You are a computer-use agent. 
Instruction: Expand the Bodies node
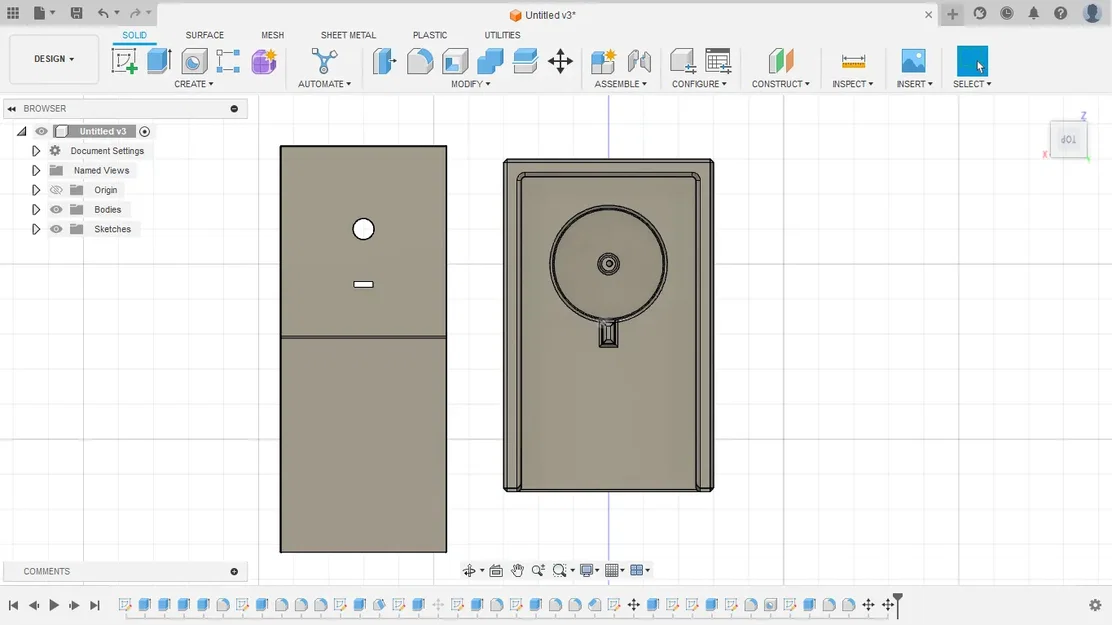(35, 209)
